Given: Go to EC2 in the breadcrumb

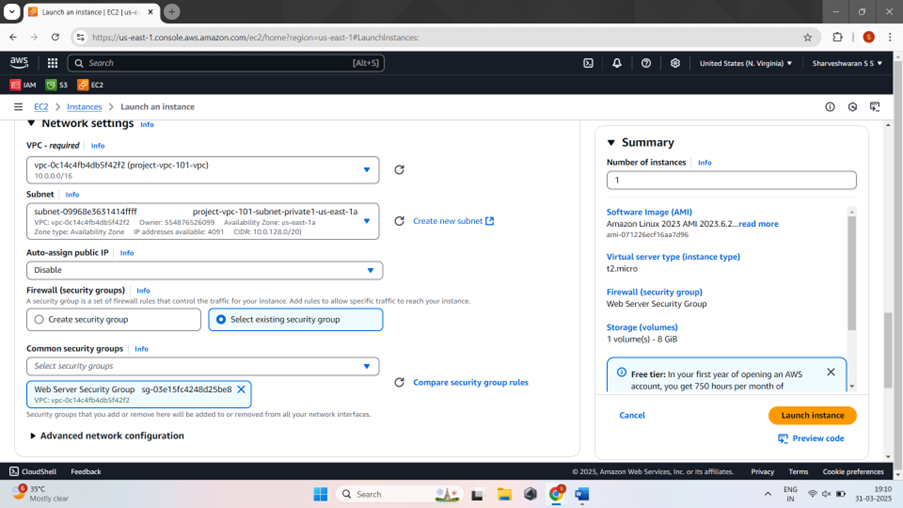Looking at the screenshot, I should 41,107.
